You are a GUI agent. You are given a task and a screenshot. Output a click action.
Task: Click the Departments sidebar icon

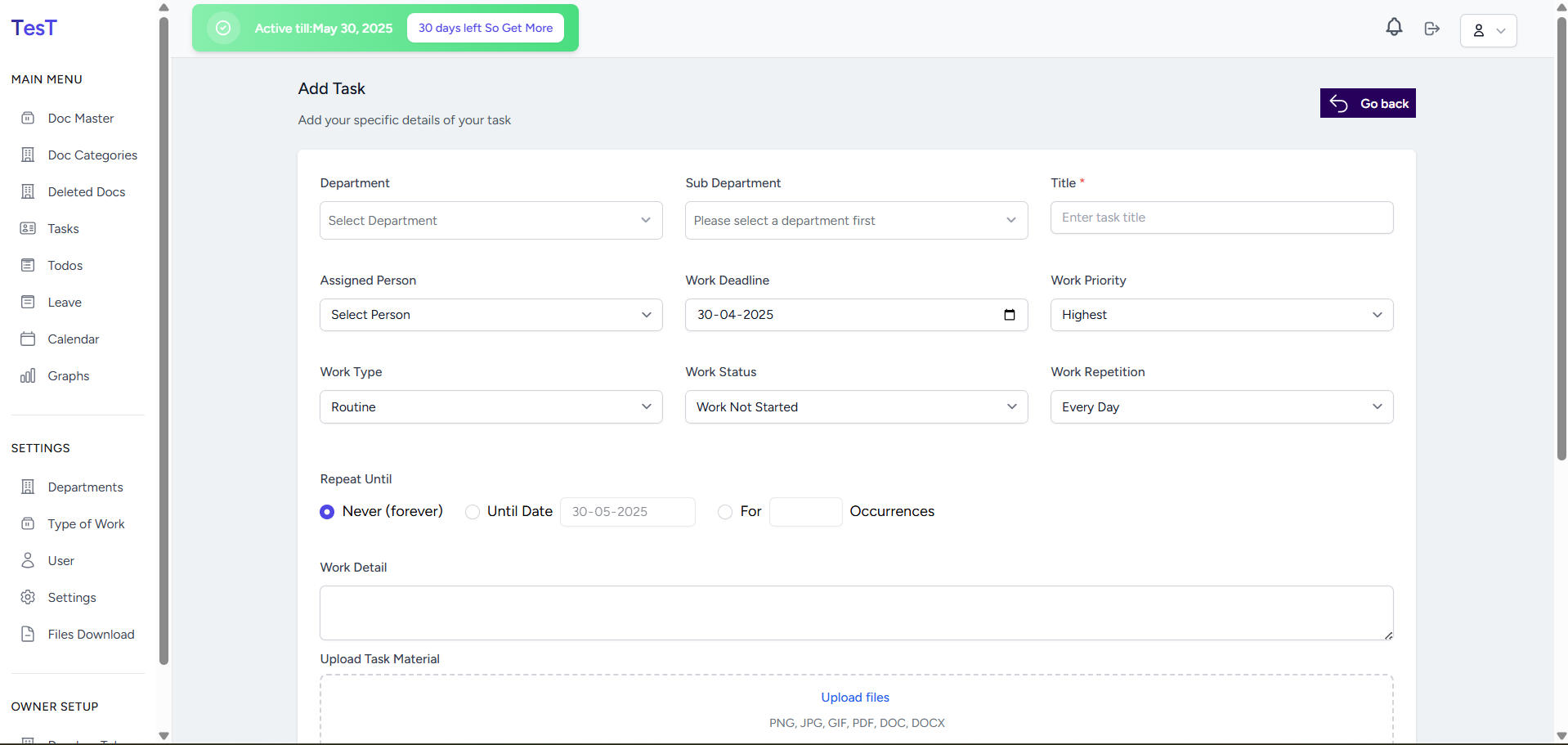[28, 487]
